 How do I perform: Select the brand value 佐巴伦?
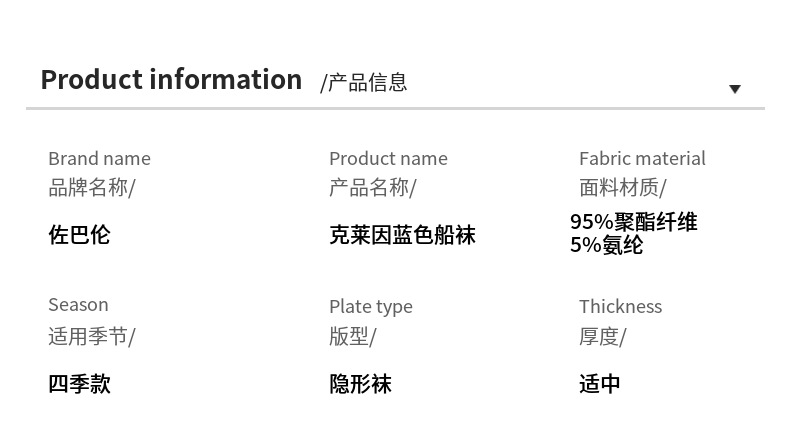pyautogui.click(x=79, y=235)
